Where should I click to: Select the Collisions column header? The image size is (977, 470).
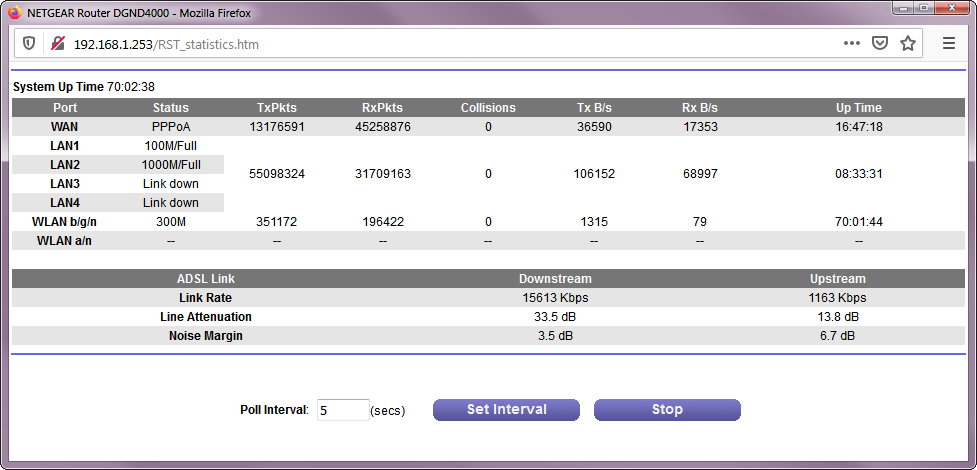pos(488,108)
